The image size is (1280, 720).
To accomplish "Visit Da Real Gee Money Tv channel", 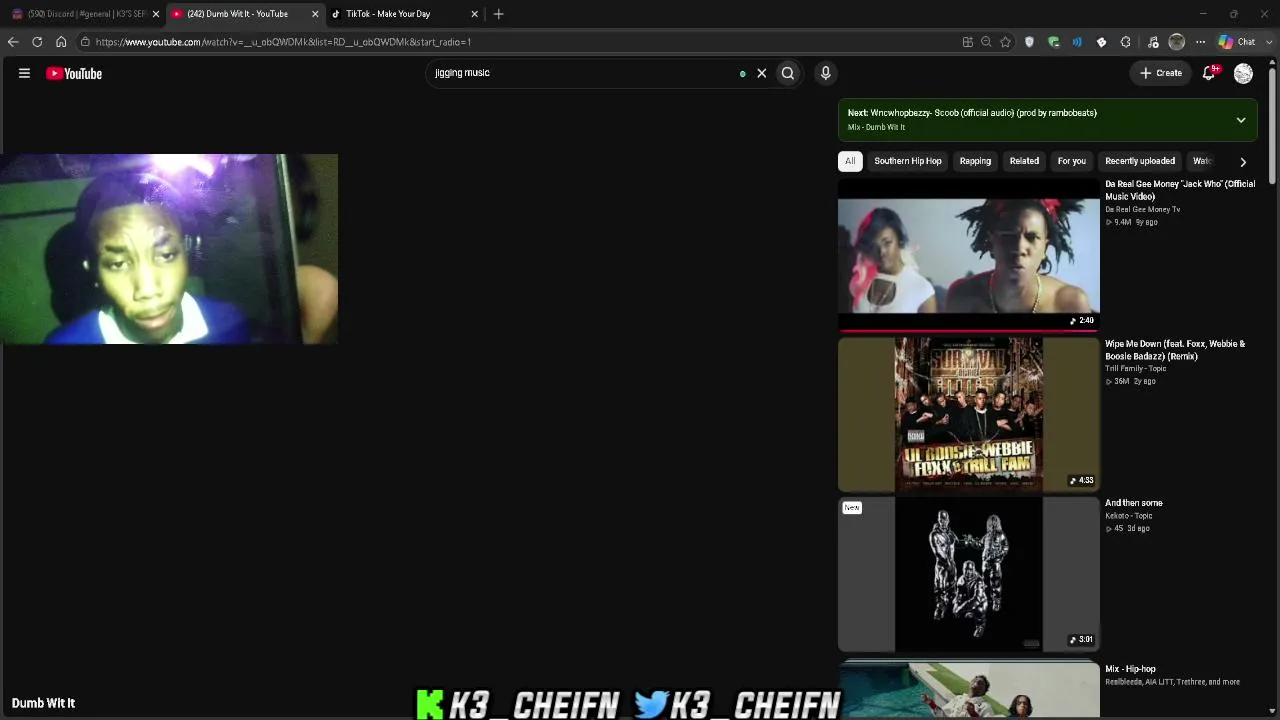I will tap(1143, 210).
